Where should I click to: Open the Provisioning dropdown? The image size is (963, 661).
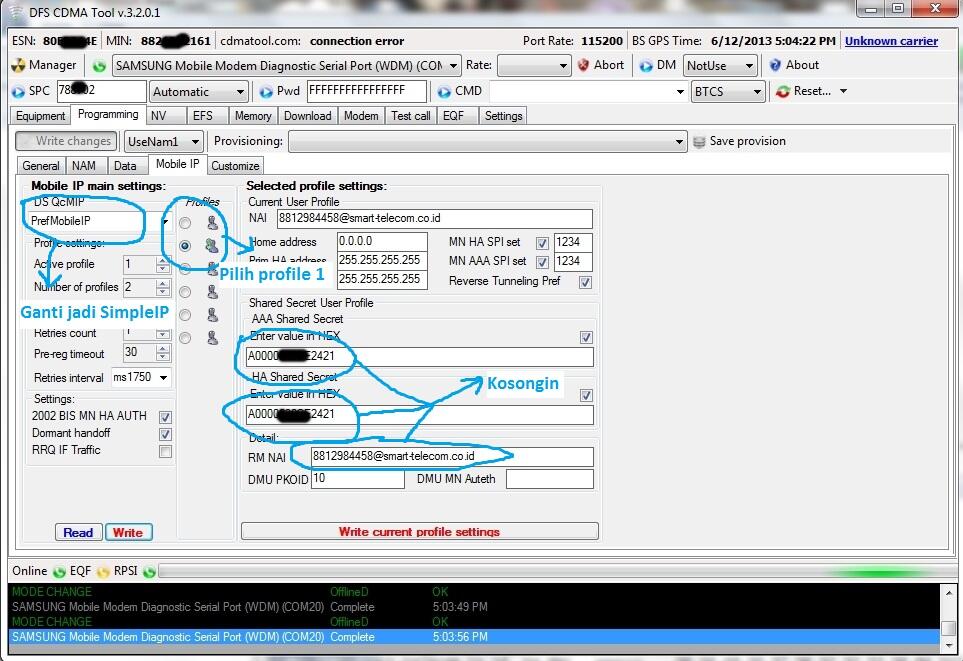679,142
